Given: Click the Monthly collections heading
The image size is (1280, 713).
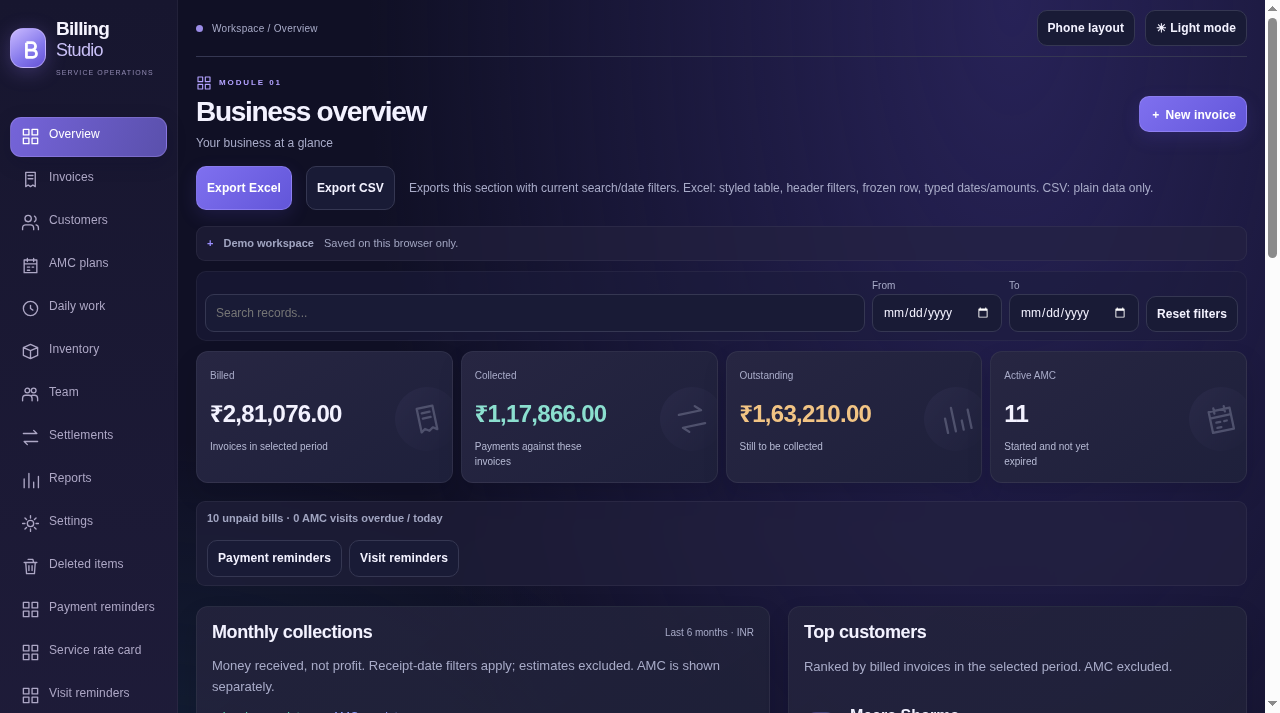Looking at the screenshot, I should (x=292, y=632).
